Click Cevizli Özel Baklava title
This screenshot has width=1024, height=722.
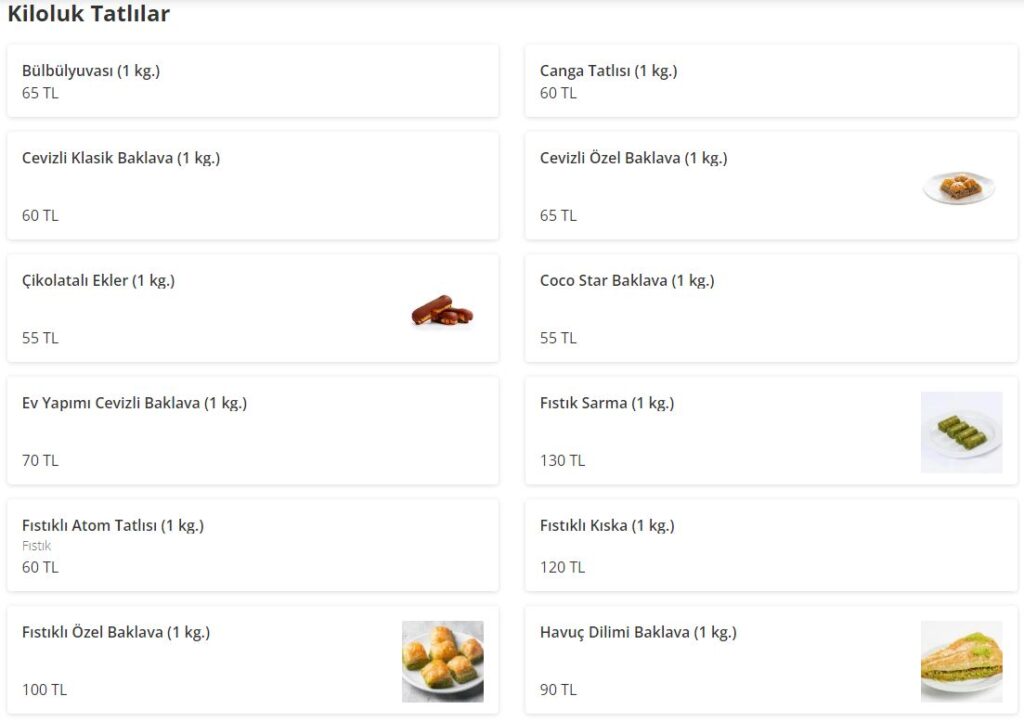click(x=633, y=158)
